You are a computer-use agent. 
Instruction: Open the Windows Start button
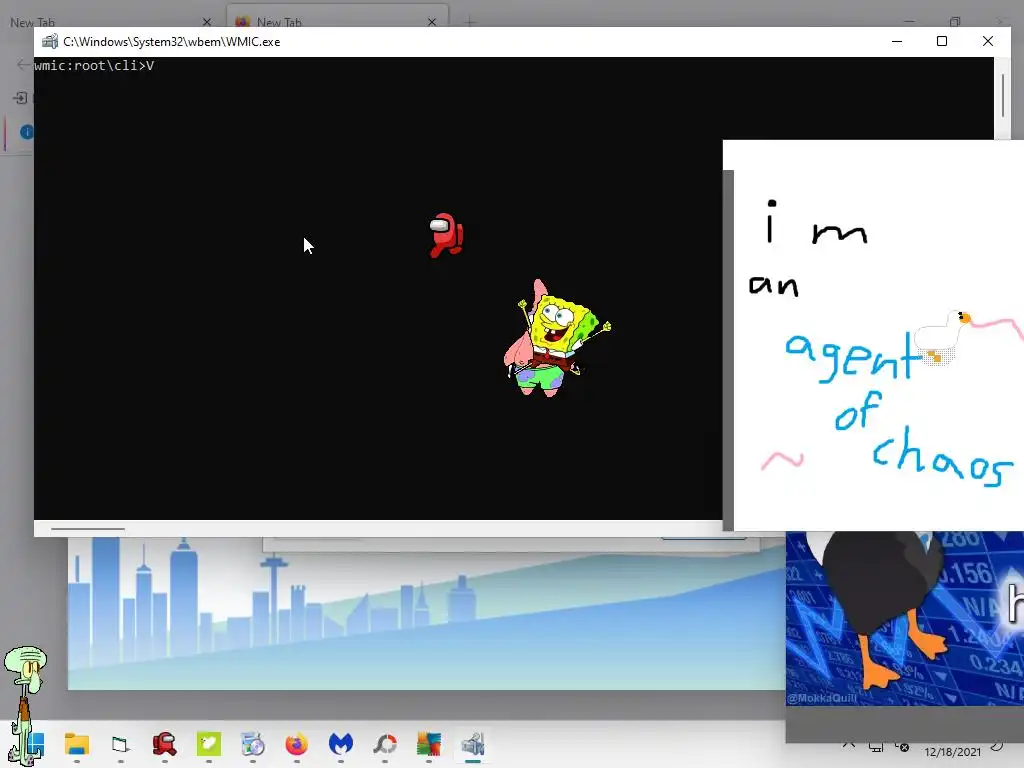click(36, 744)
